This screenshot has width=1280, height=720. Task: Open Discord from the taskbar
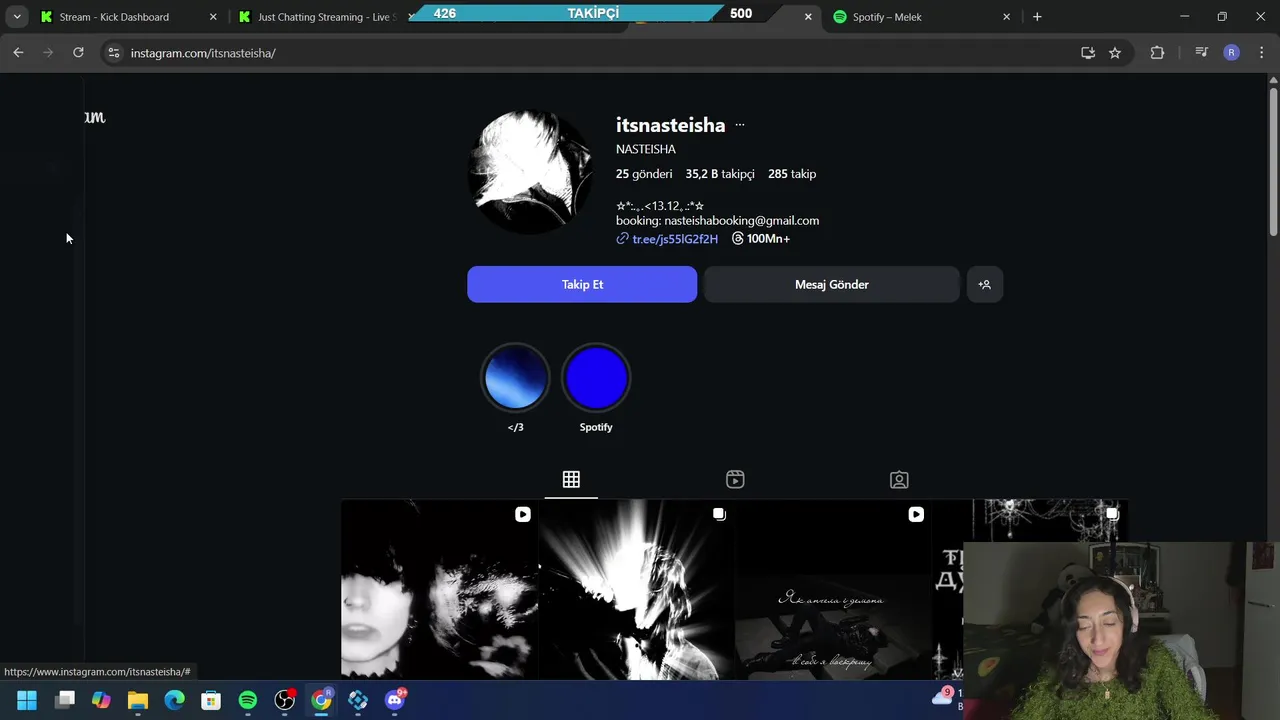click(x=395, y=700)
